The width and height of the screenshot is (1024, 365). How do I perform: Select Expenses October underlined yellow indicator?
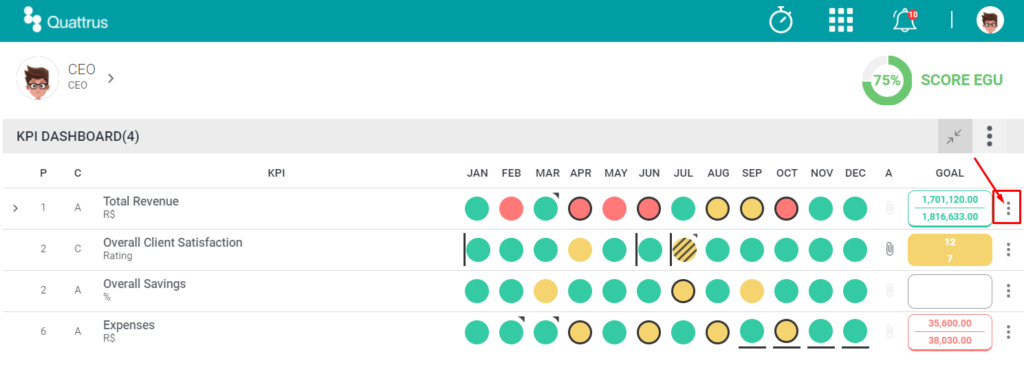tap(786, 332)
